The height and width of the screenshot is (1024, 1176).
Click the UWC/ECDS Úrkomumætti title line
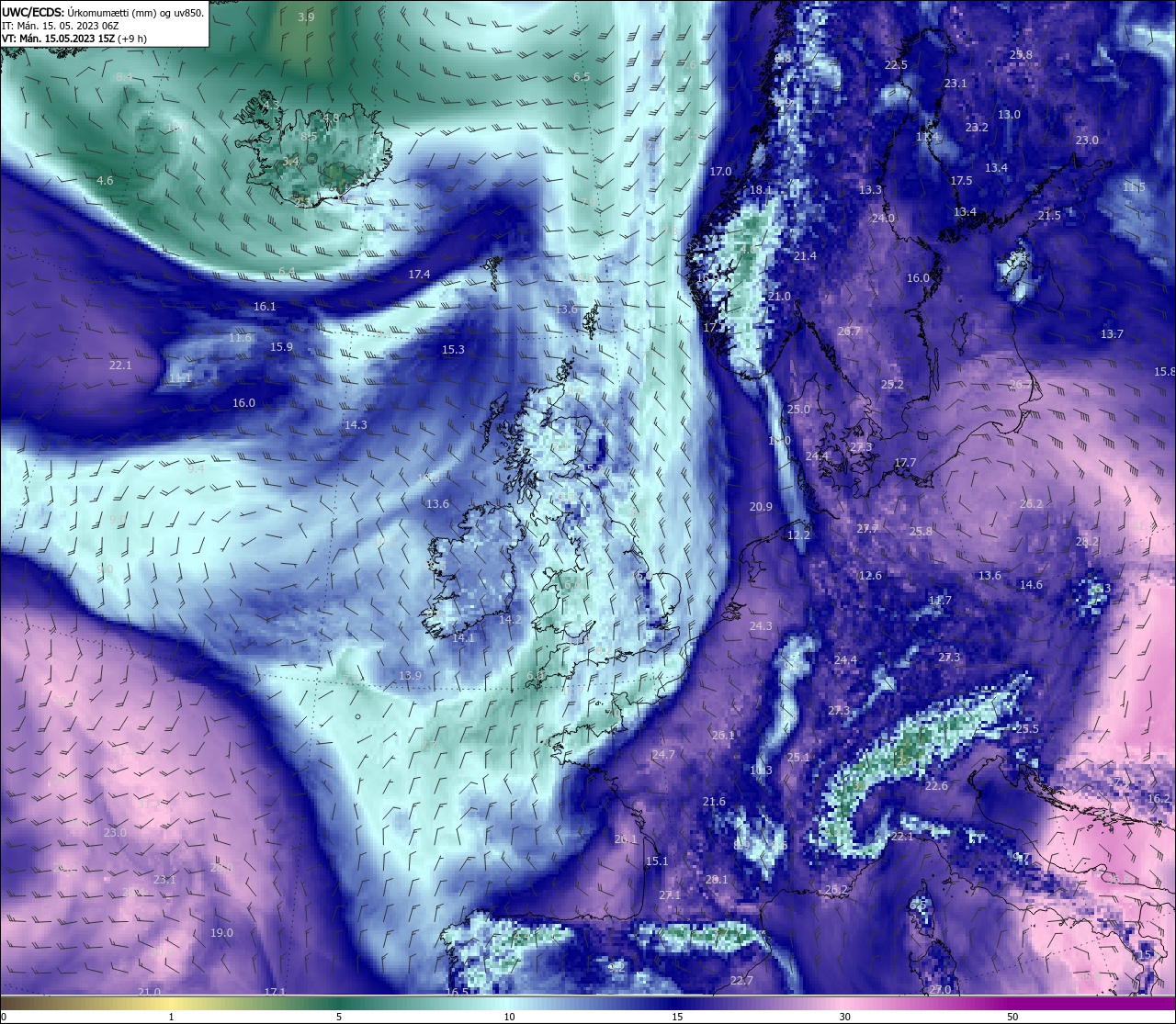coord(103,13)
